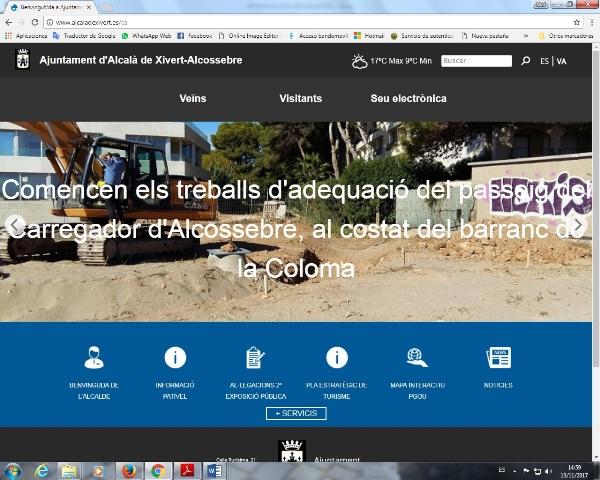
Task: Open Firefox from the Windows taskbar
Action: [x=128, y=470]
